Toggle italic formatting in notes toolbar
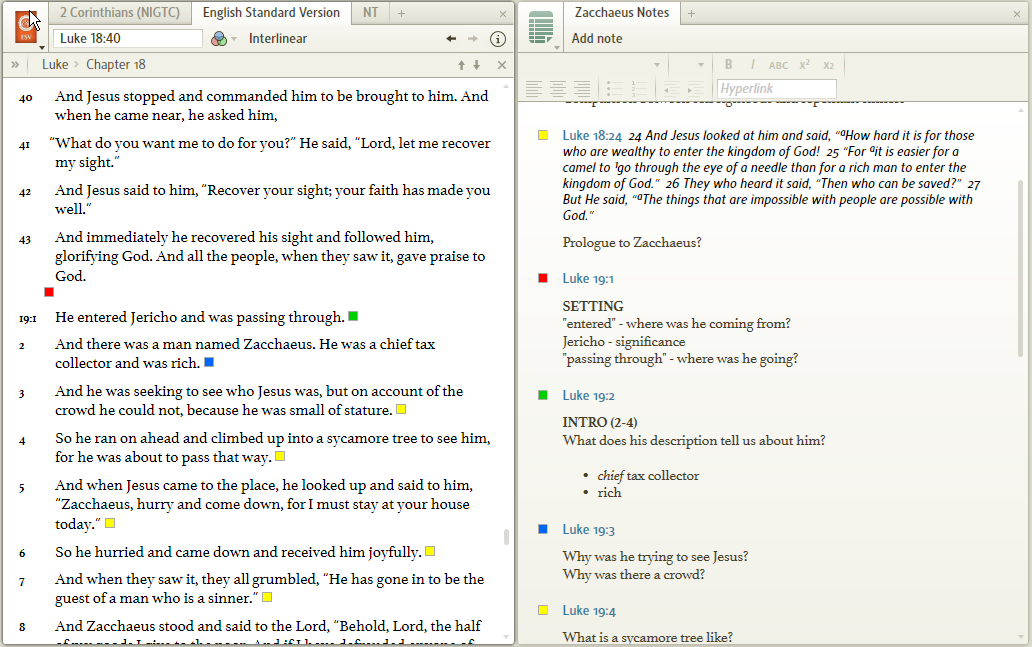This screenshot has width=1032, height=647. tap(752, 65)
